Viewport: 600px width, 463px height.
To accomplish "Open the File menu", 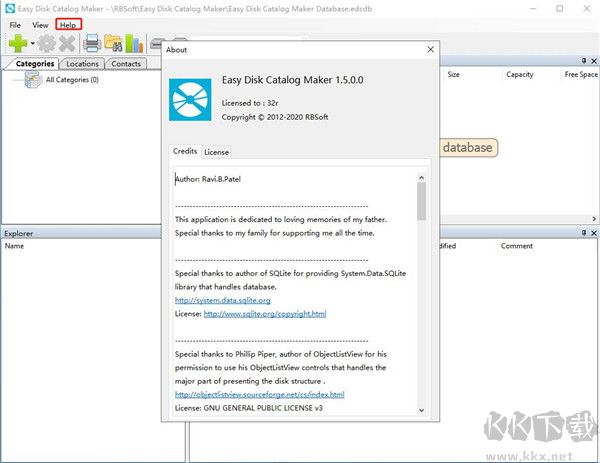I will (x=15, y=25).
